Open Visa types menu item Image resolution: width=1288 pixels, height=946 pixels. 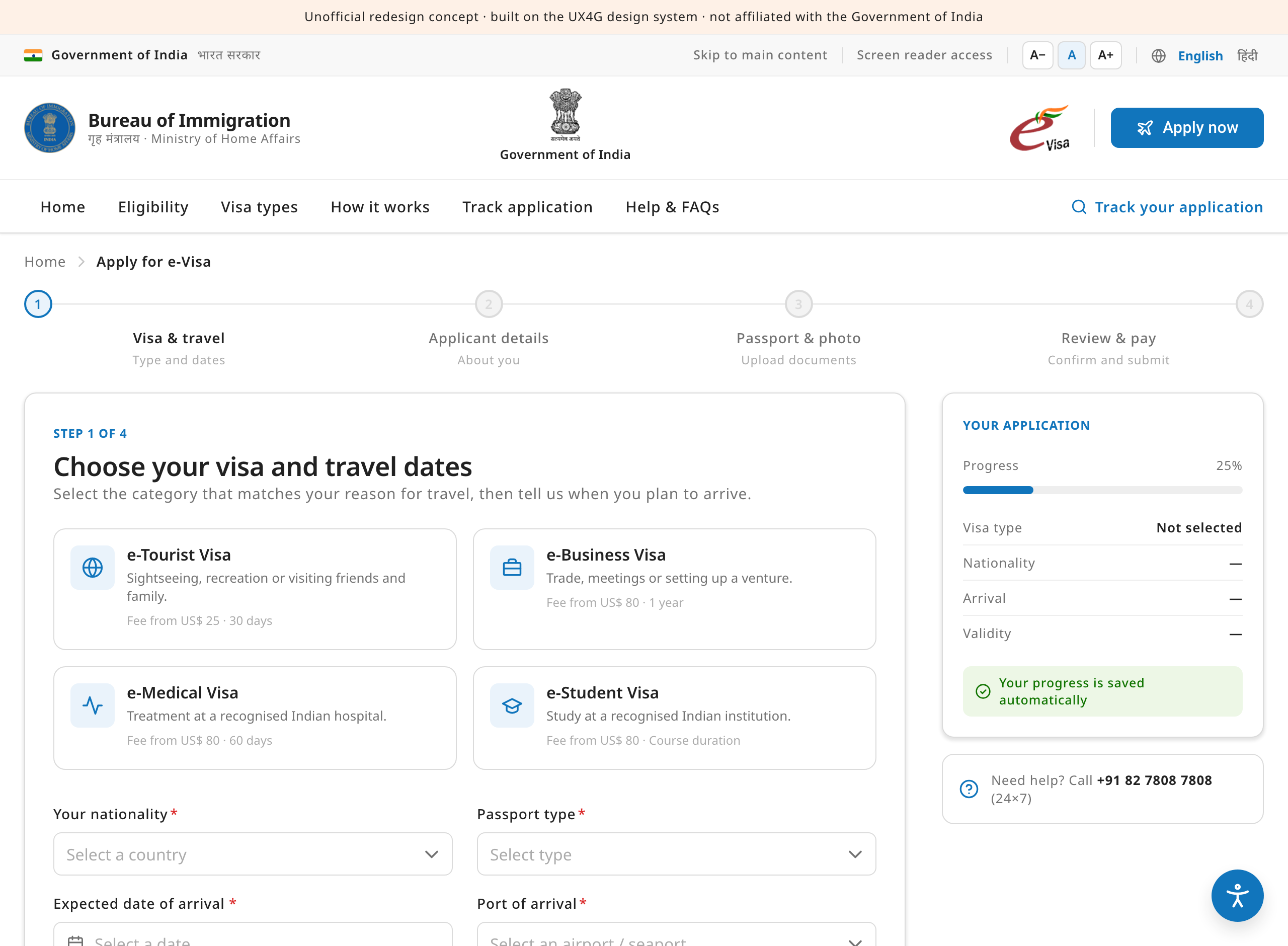pyautogui.click(x=259, y=207)
